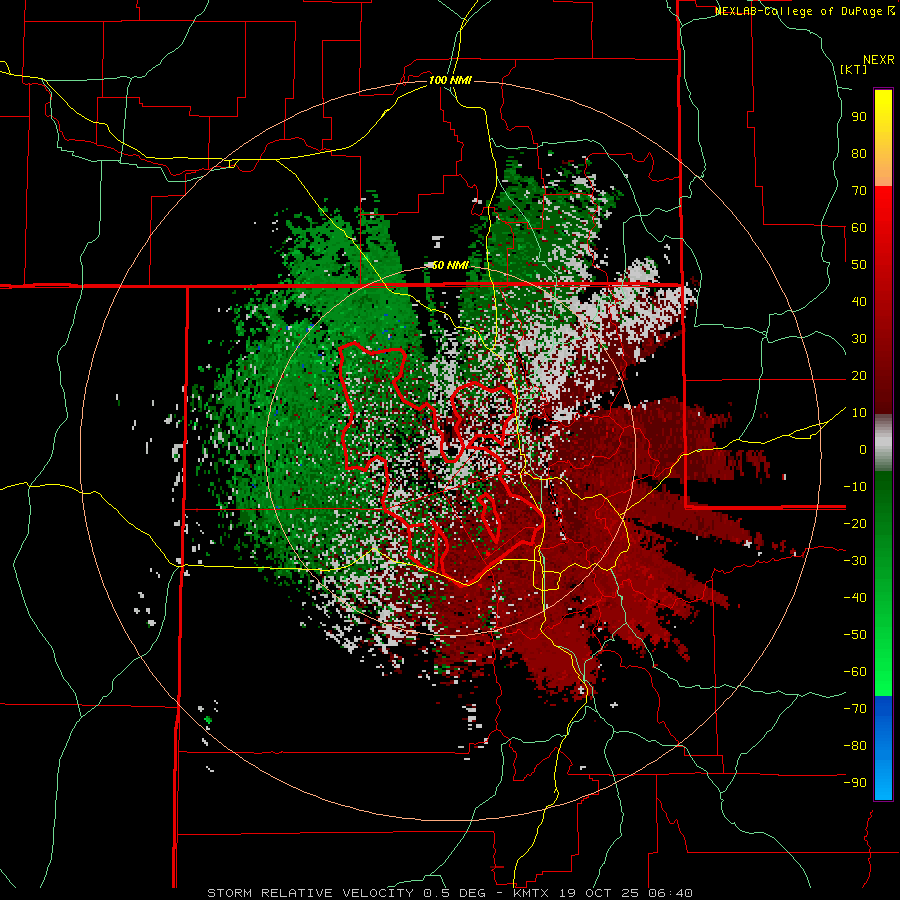Click the 10 value on the velocity scale
Image resolution: width=900 pixels, height=900 pixels.
coord(859,413)
